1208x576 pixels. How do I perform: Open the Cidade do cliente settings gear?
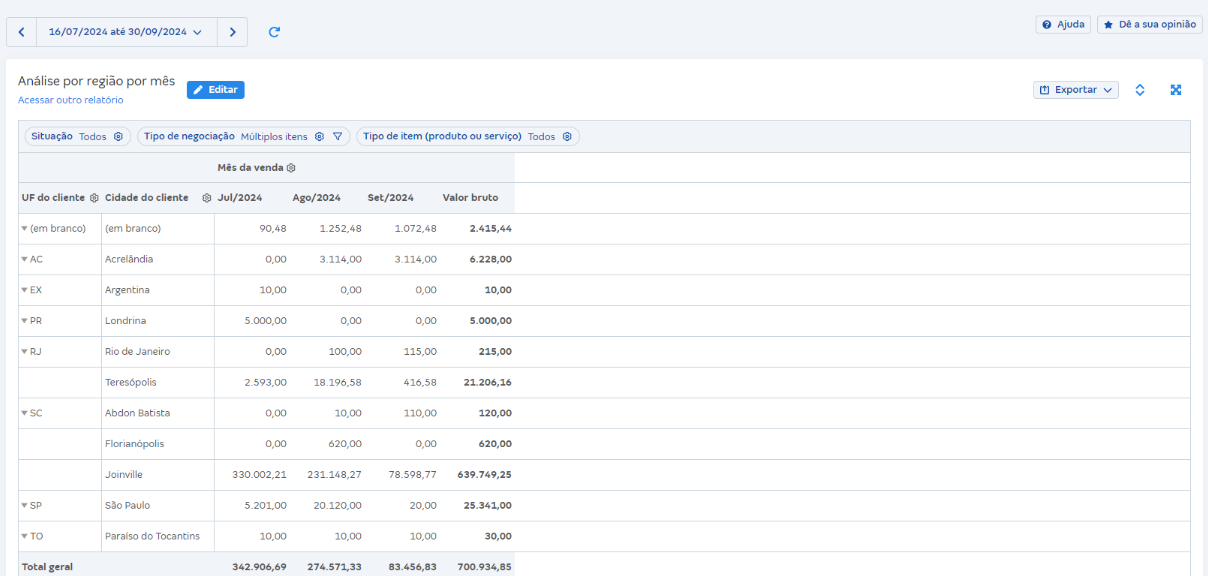(x=206, y=198)
